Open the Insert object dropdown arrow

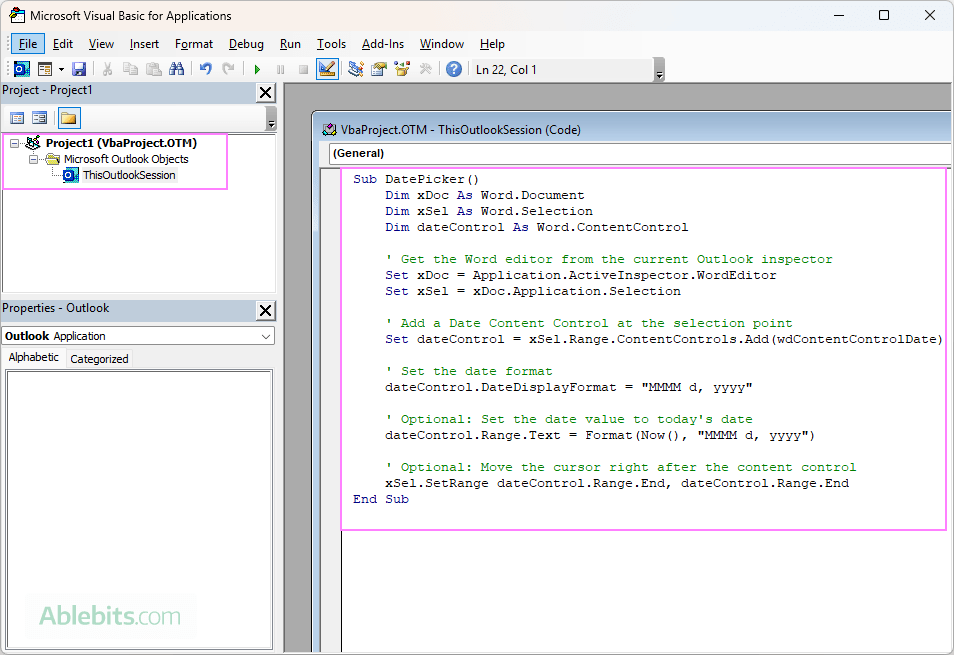(61, 69)
